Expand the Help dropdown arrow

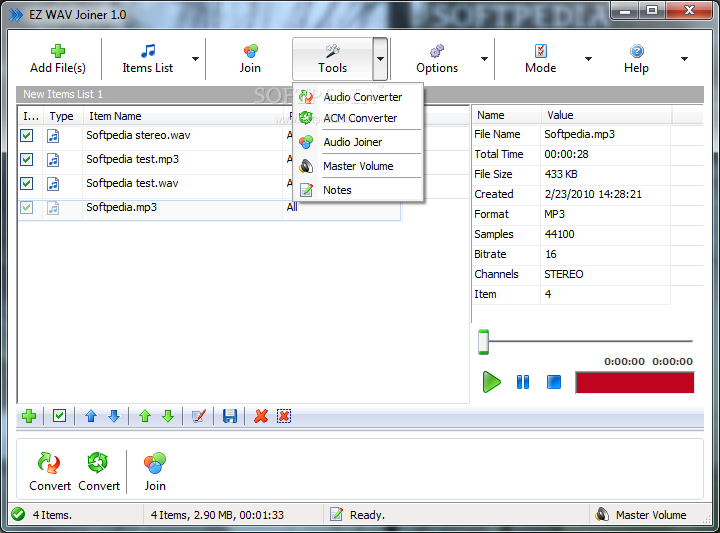tap(684, 59)
